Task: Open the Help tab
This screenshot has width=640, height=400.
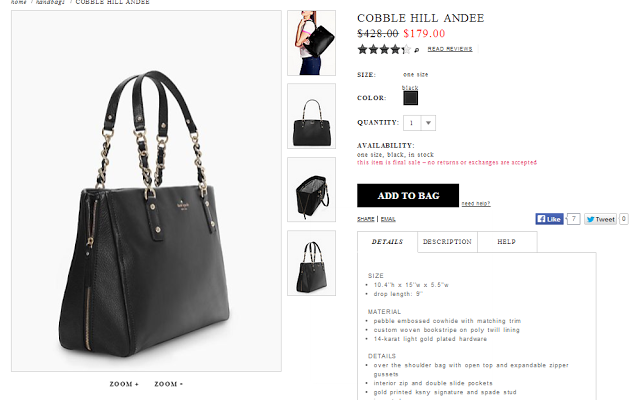Action: pos(507,242)
